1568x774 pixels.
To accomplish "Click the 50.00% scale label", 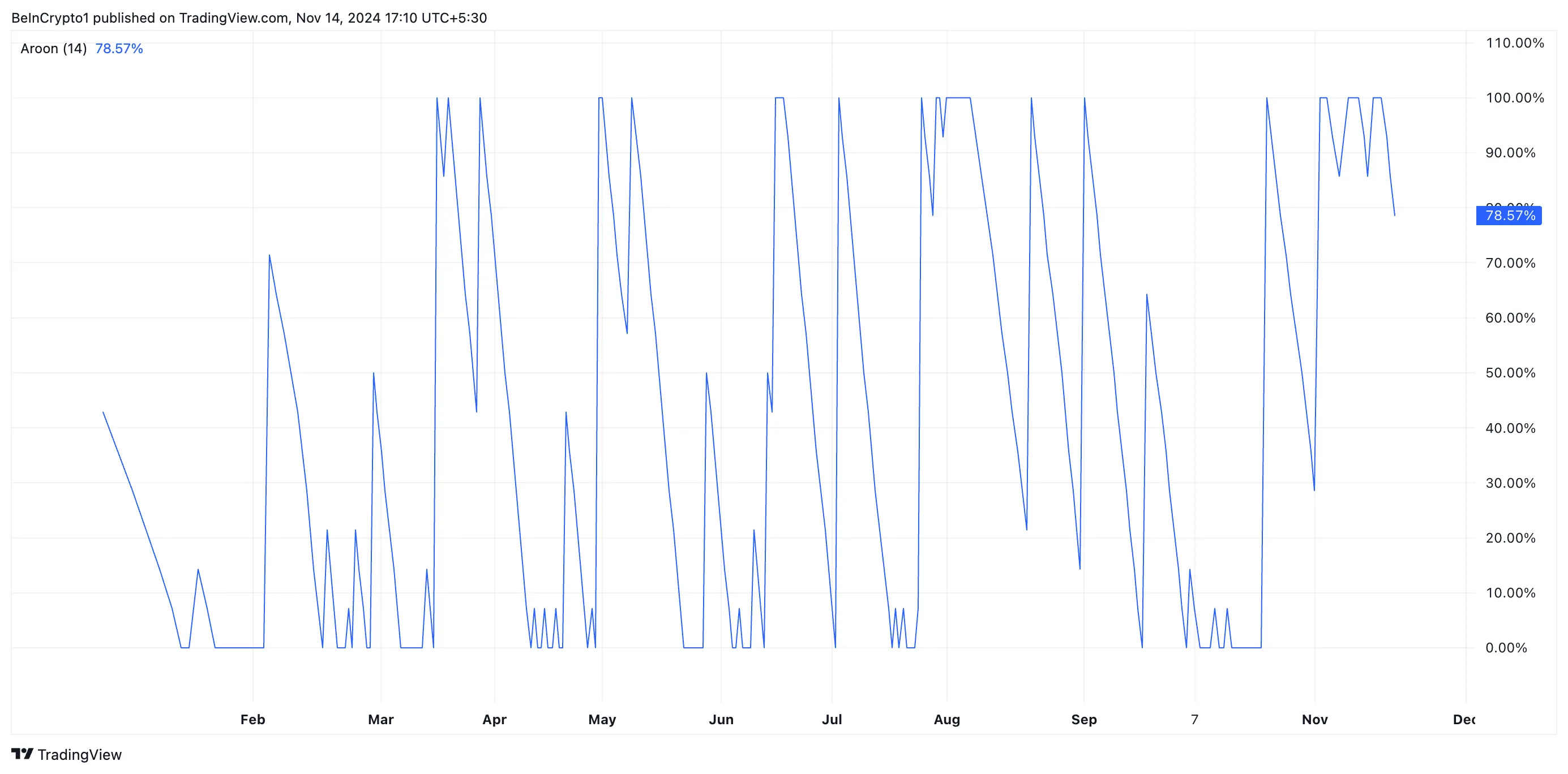I will pyautogui.click(x=1510, y=373).
